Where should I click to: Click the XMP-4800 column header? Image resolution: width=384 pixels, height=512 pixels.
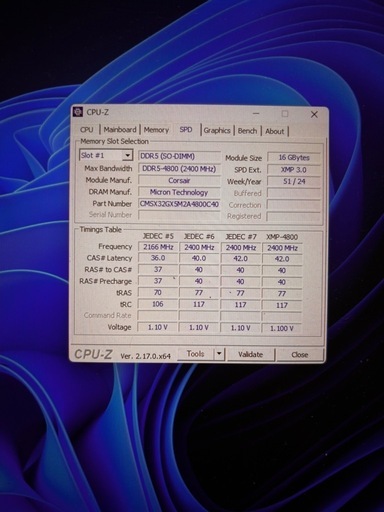click(x=282, y=237)
